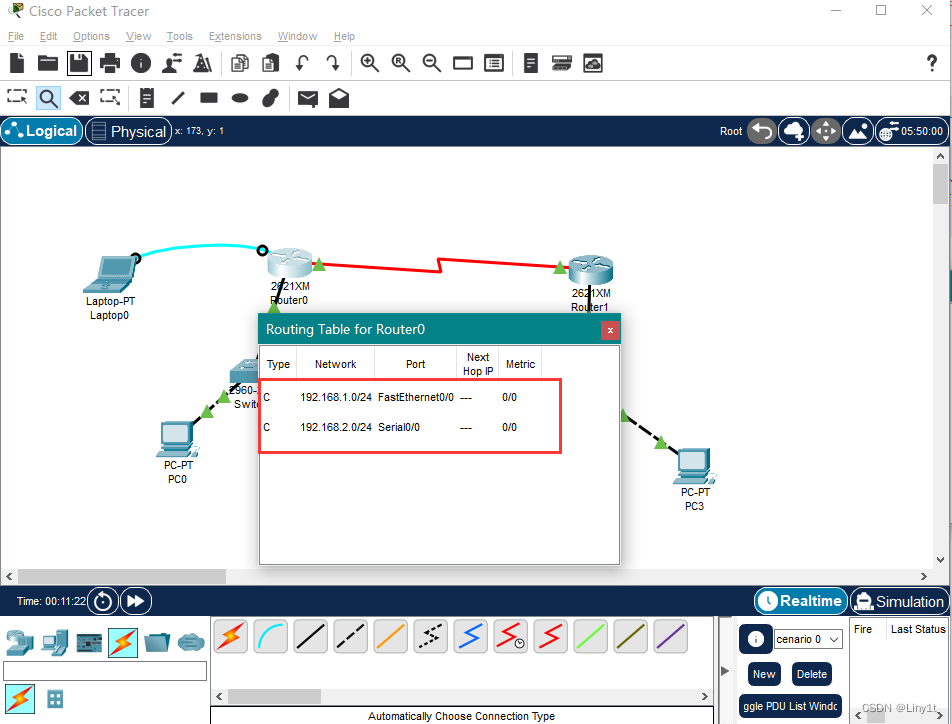
Task: Select the Draw Line tool
Action: coord(178,98)
